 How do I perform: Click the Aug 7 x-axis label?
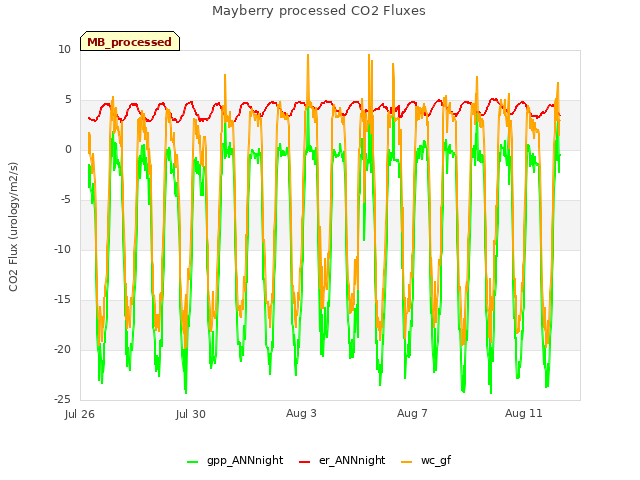(412, 413)
